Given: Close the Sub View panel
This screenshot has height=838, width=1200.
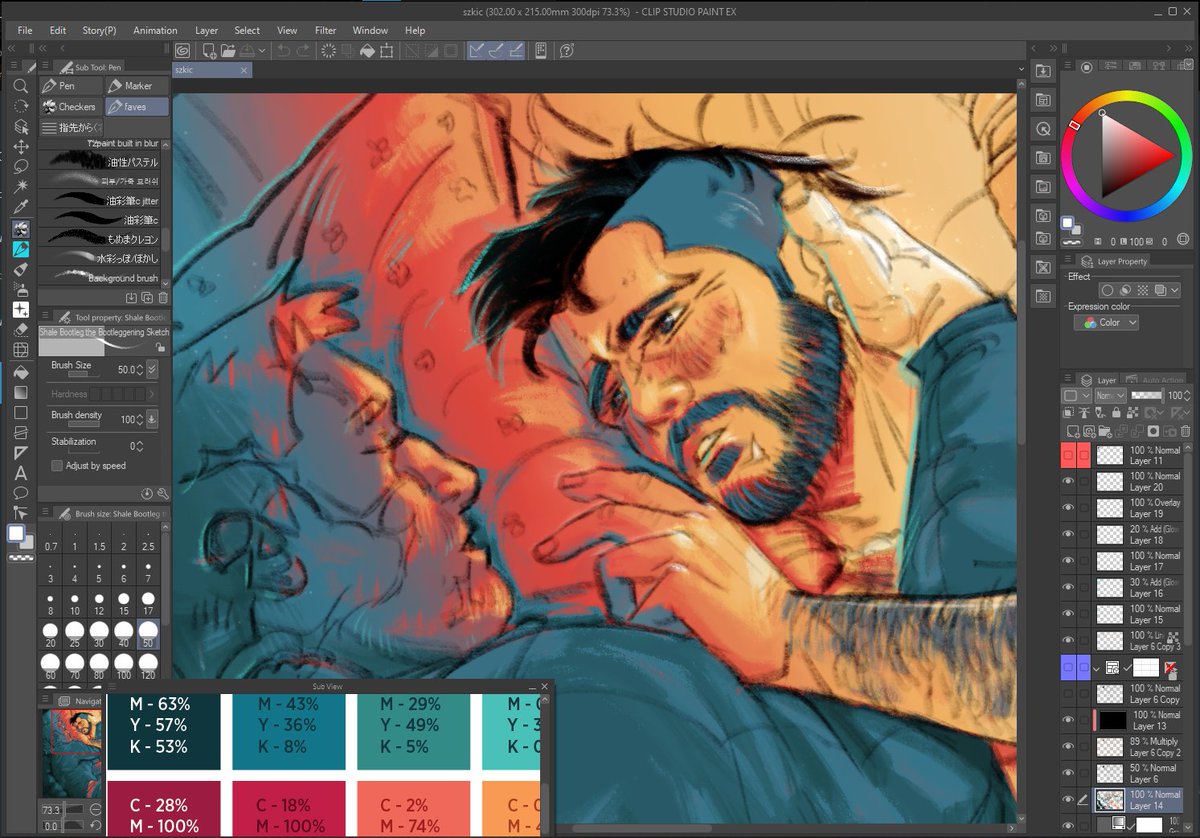Looking at the screenshot, I should pos(545,687).
